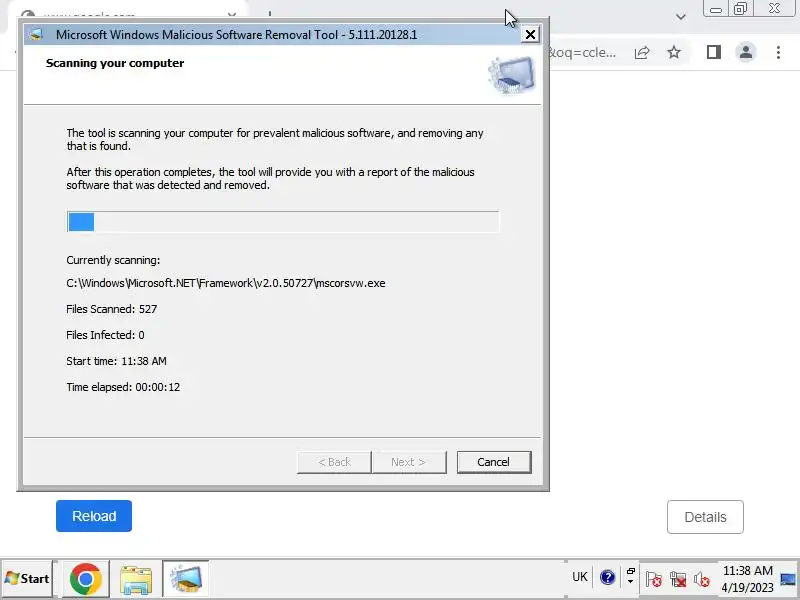The height and width of the screenshot is (600, 800).
Task: Open the taskbar help icon
Action: click(x=607, y=578)
